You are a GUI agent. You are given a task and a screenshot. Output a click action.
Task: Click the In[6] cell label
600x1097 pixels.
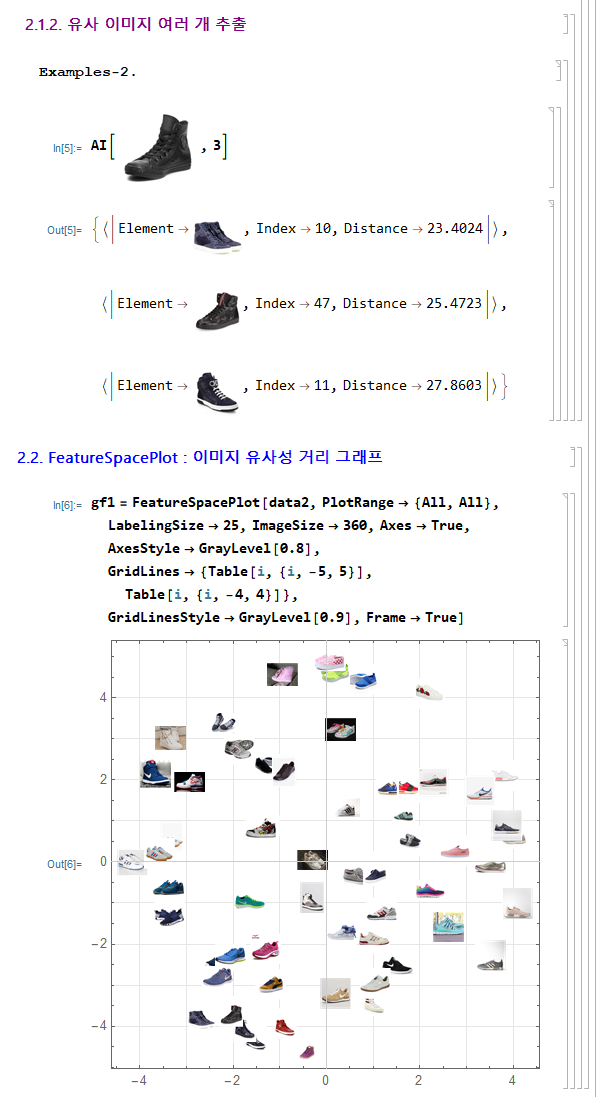[x=67, y=505]
